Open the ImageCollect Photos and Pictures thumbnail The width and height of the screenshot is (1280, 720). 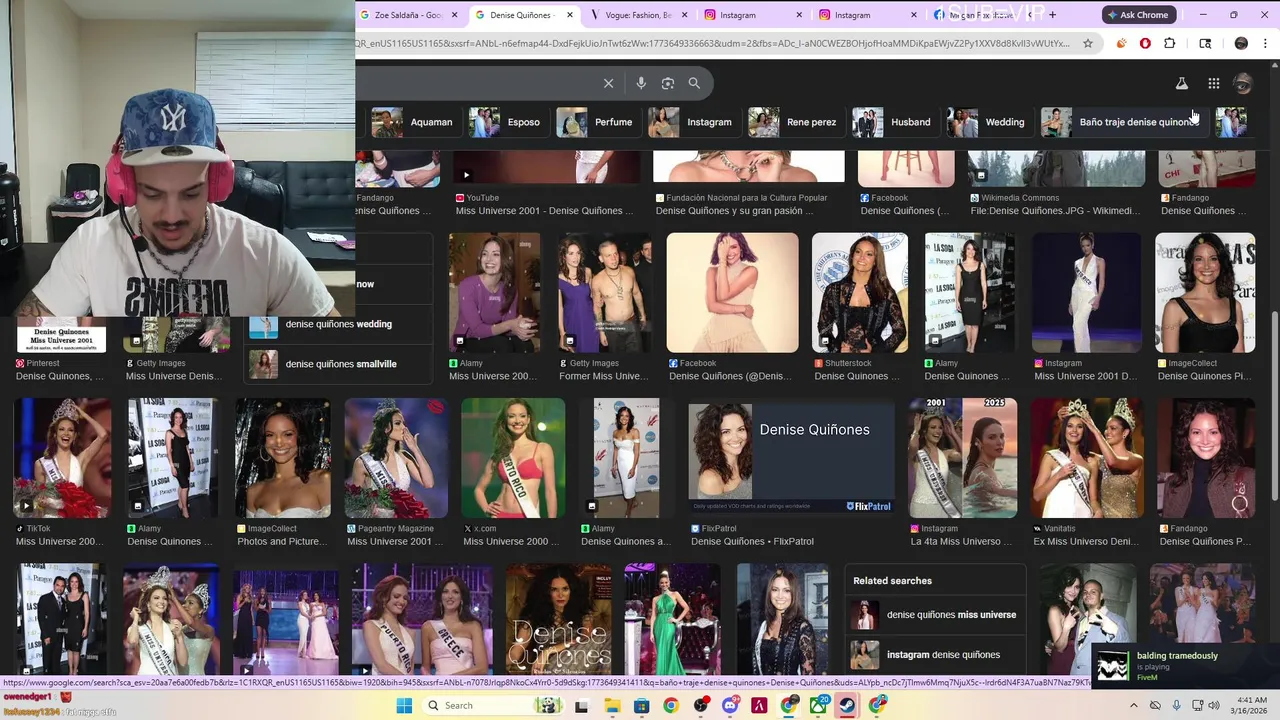[283, 457]
